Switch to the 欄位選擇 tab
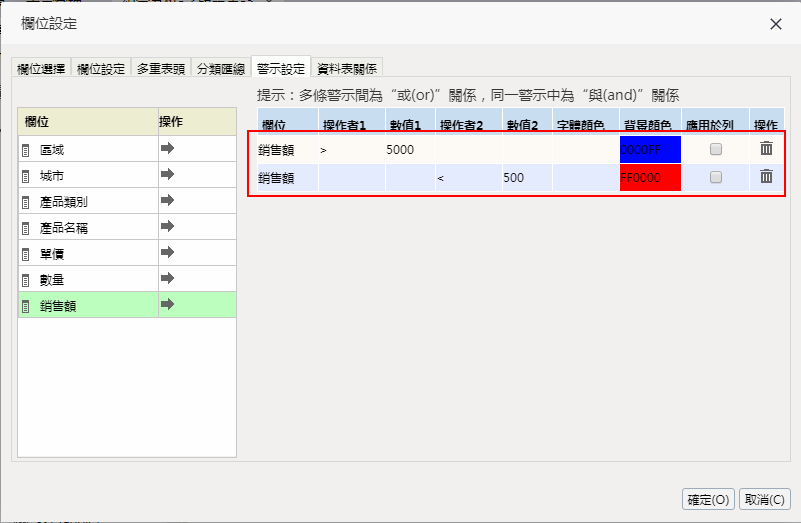801x523 pixels. (x=41, y=69)
